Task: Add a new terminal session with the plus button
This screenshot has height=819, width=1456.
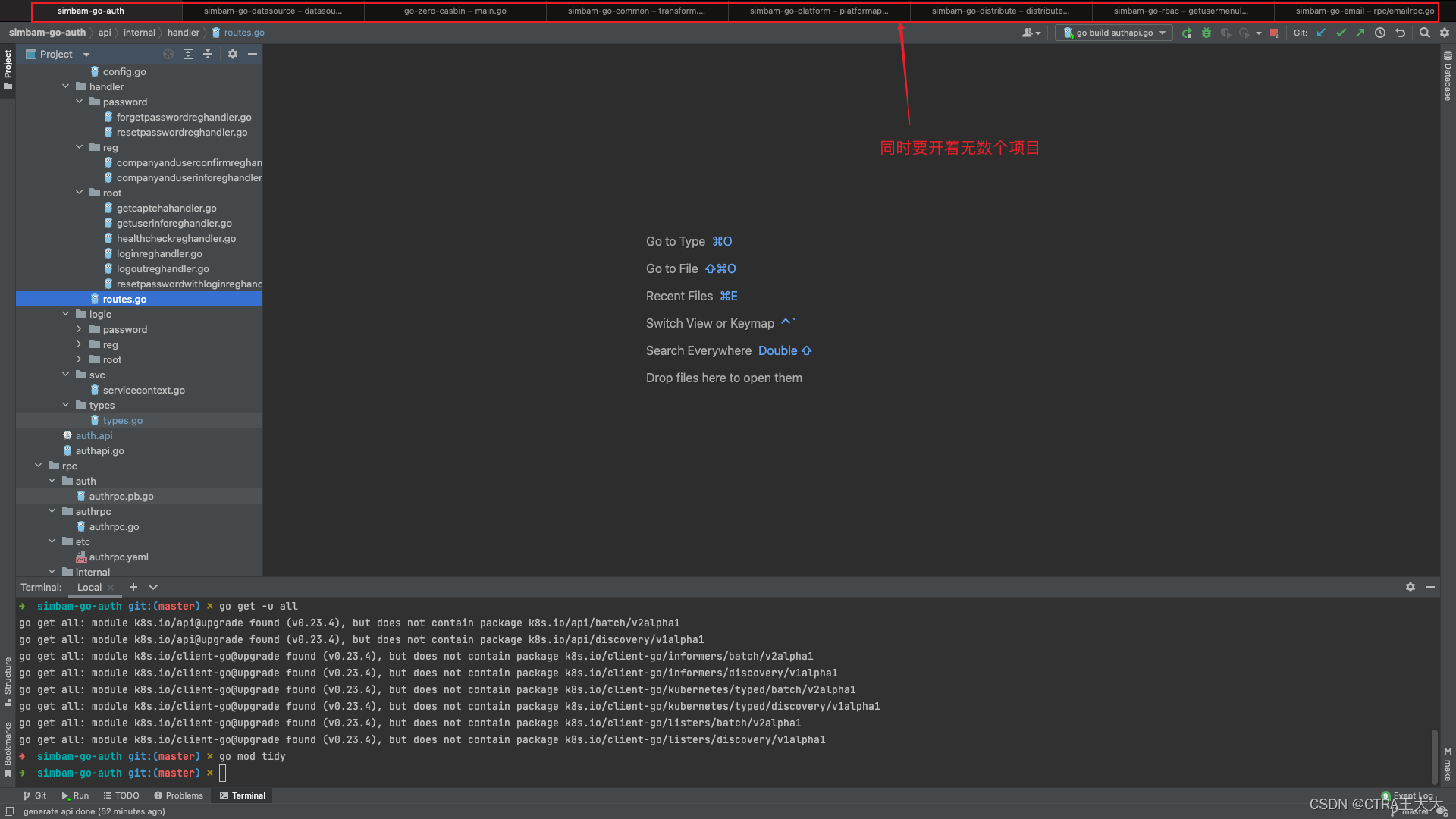Action: coord(133,587)
